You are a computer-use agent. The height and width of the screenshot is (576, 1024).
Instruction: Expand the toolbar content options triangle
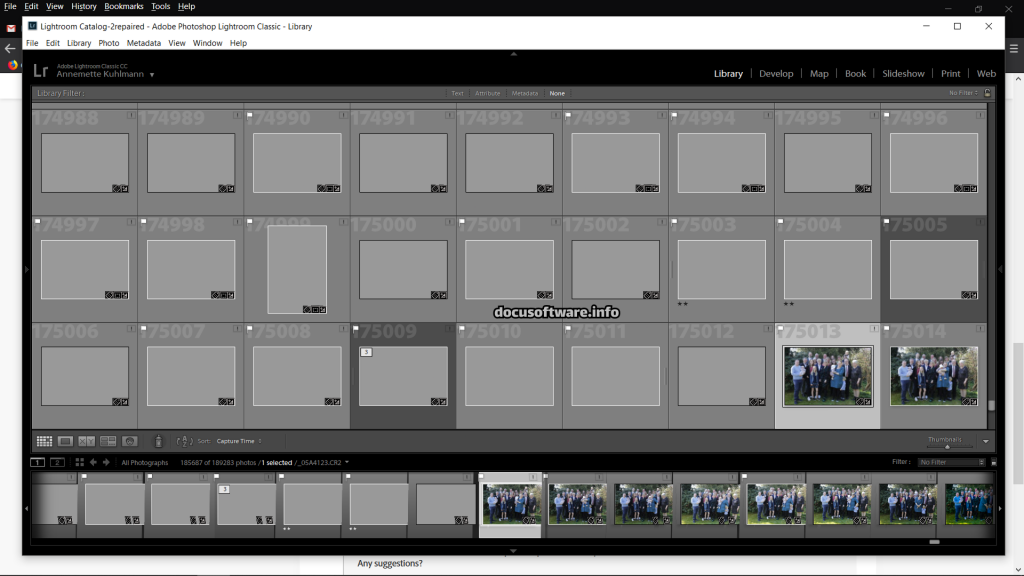pyautogui.click(x=985, y=441)
